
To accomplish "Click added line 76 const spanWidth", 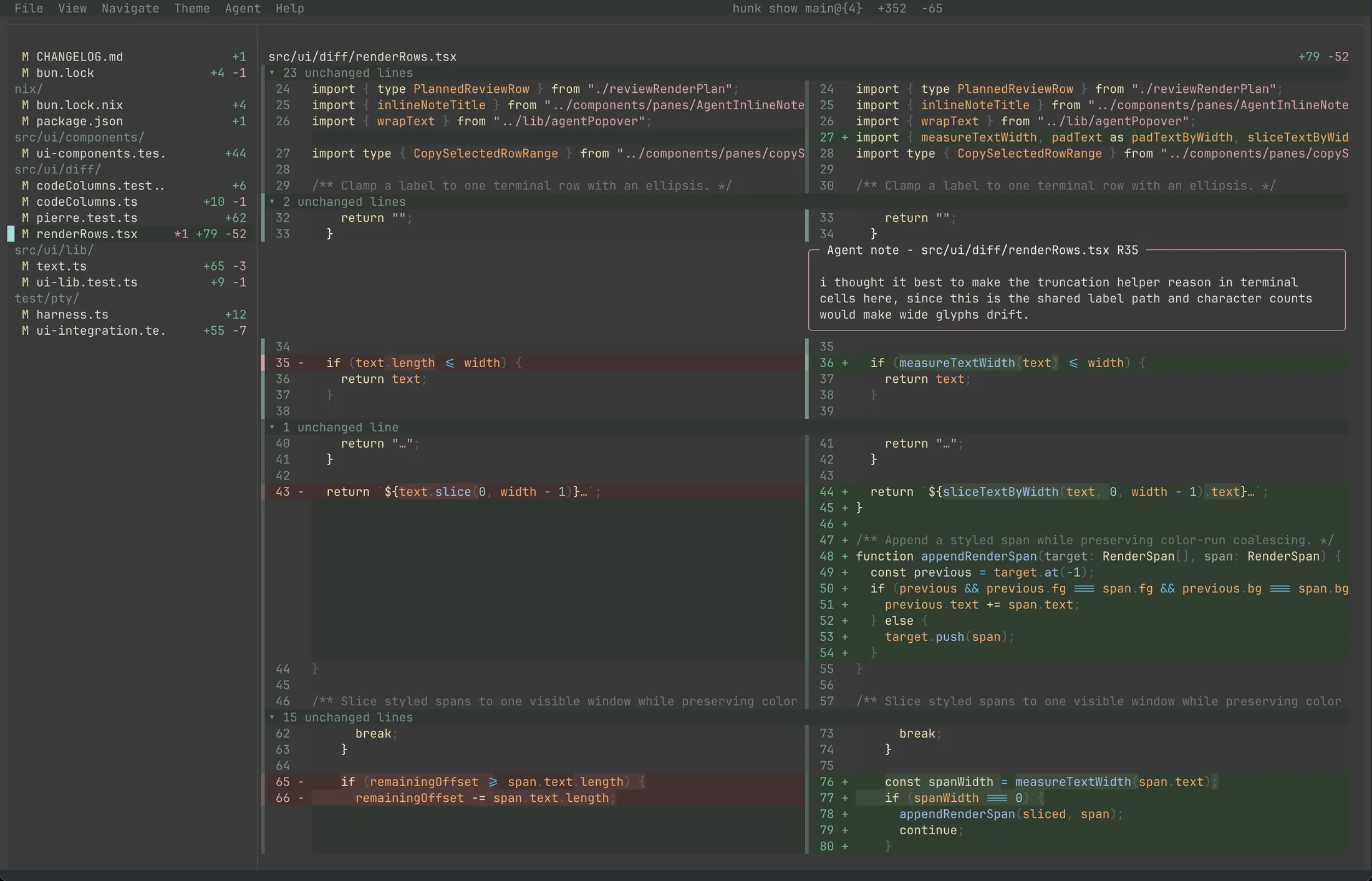I will tap(1080, 782).
